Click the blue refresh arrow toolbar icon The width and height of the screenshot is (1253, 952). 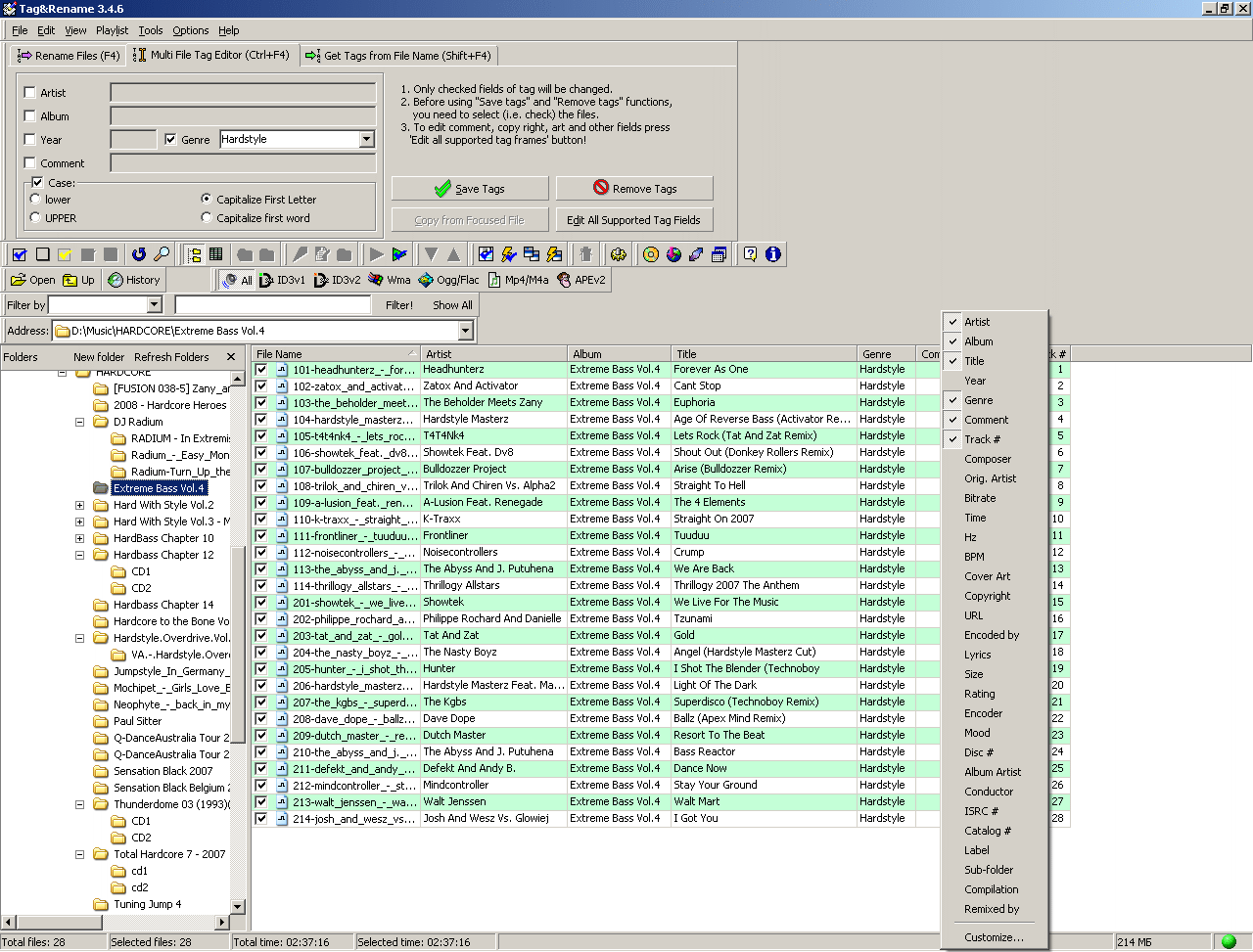coord(139,254)
